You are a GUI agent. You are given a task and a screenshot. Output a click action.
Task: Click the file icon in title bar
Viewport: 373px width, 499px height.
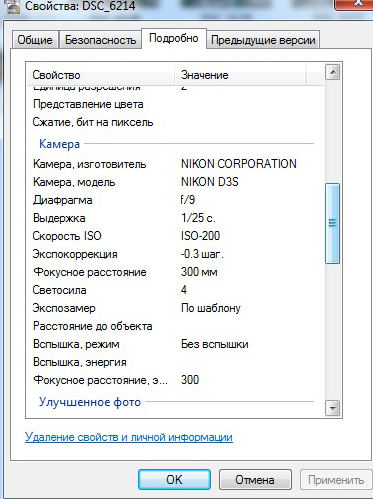(x=12, y=7)
